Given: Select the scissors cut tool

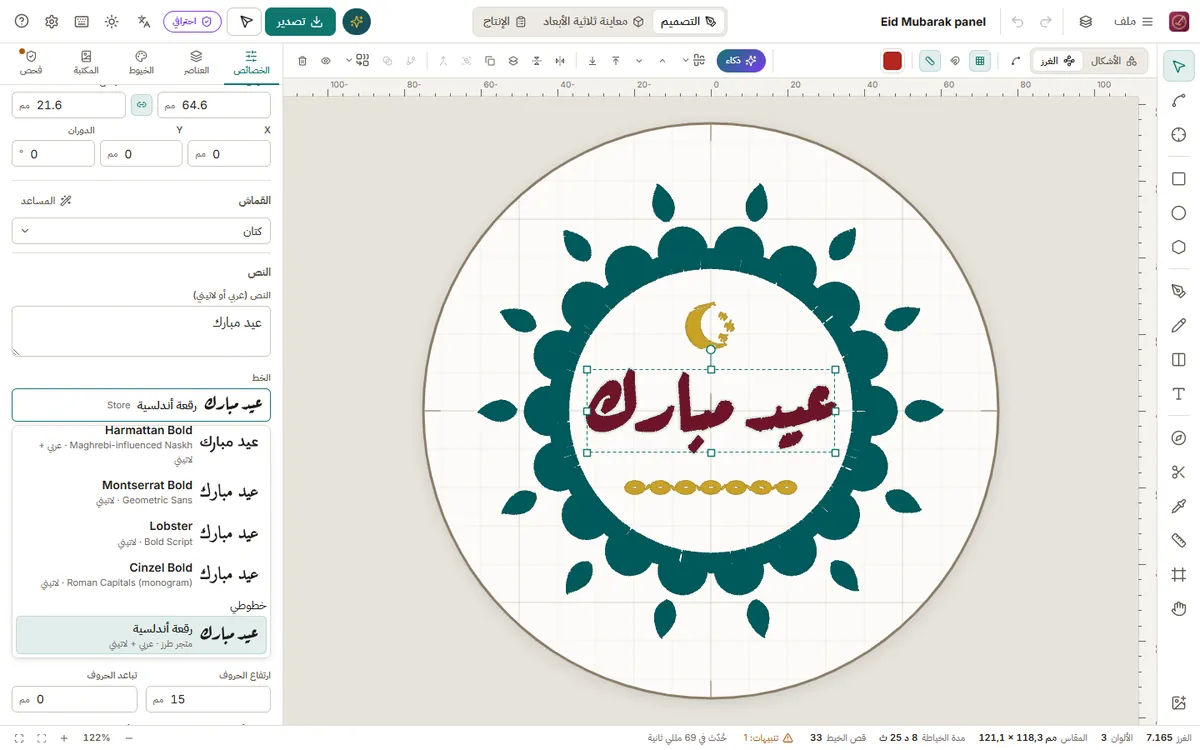Looking at the screenshot, I should click(1179, 472).
